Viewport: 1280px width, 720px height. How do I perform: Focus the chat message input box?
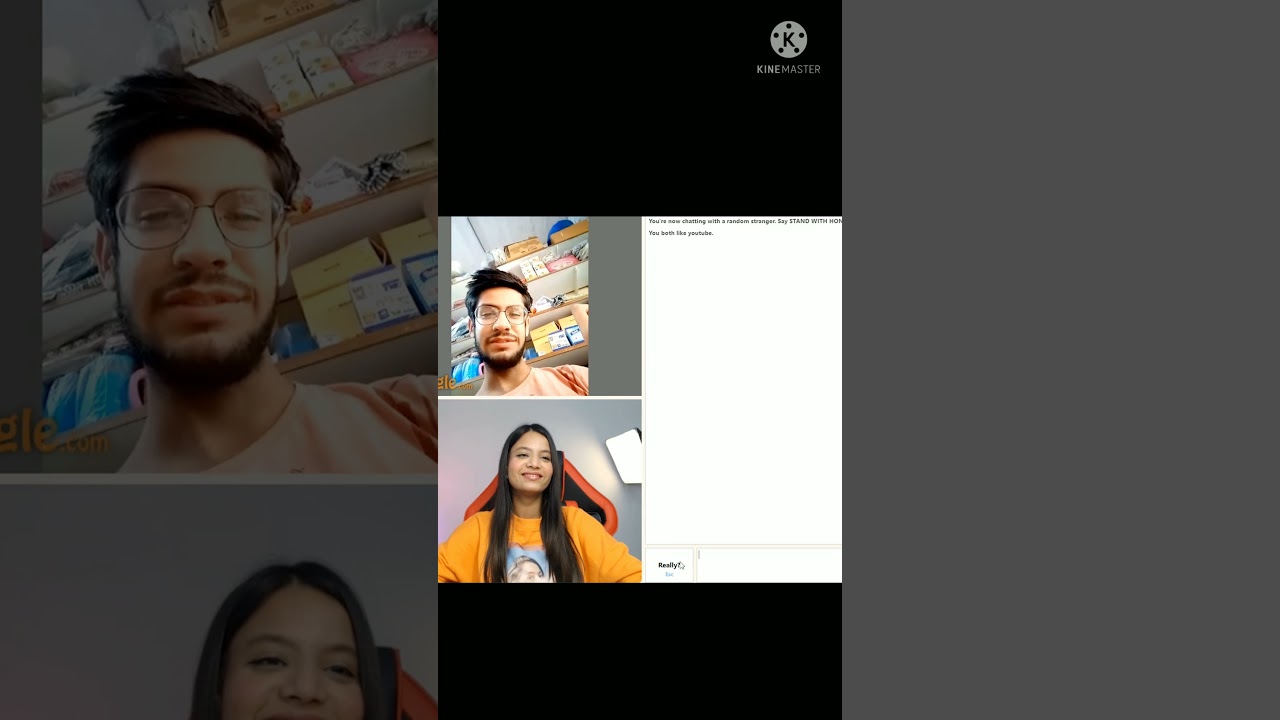click(769, 565)
